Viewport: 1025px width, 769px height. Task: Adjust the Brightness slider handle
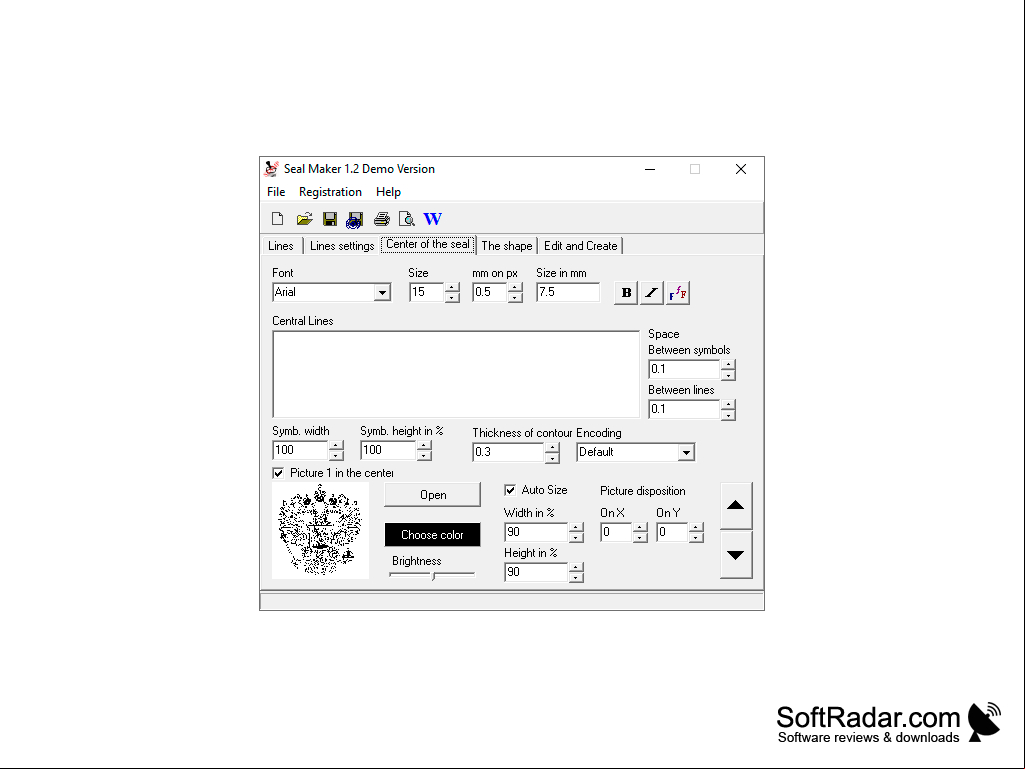[x=433, y=575]
